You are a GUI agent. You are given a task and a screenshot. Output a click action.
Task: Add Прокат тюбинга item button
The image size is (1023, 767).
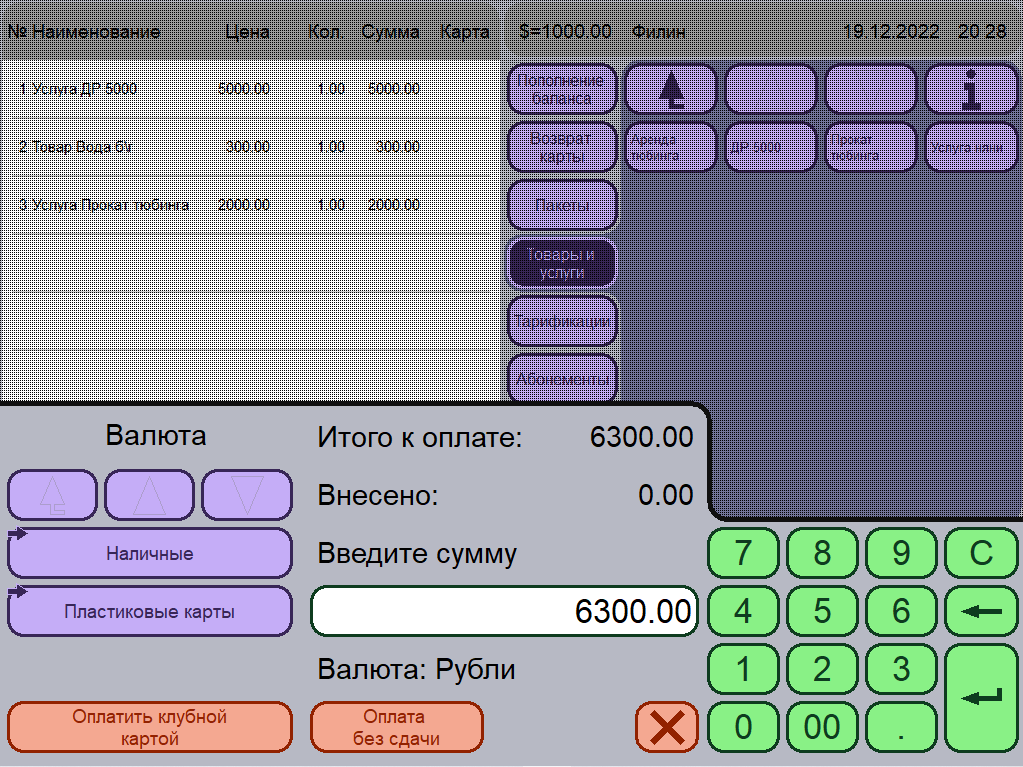click(x=871, y=147)
